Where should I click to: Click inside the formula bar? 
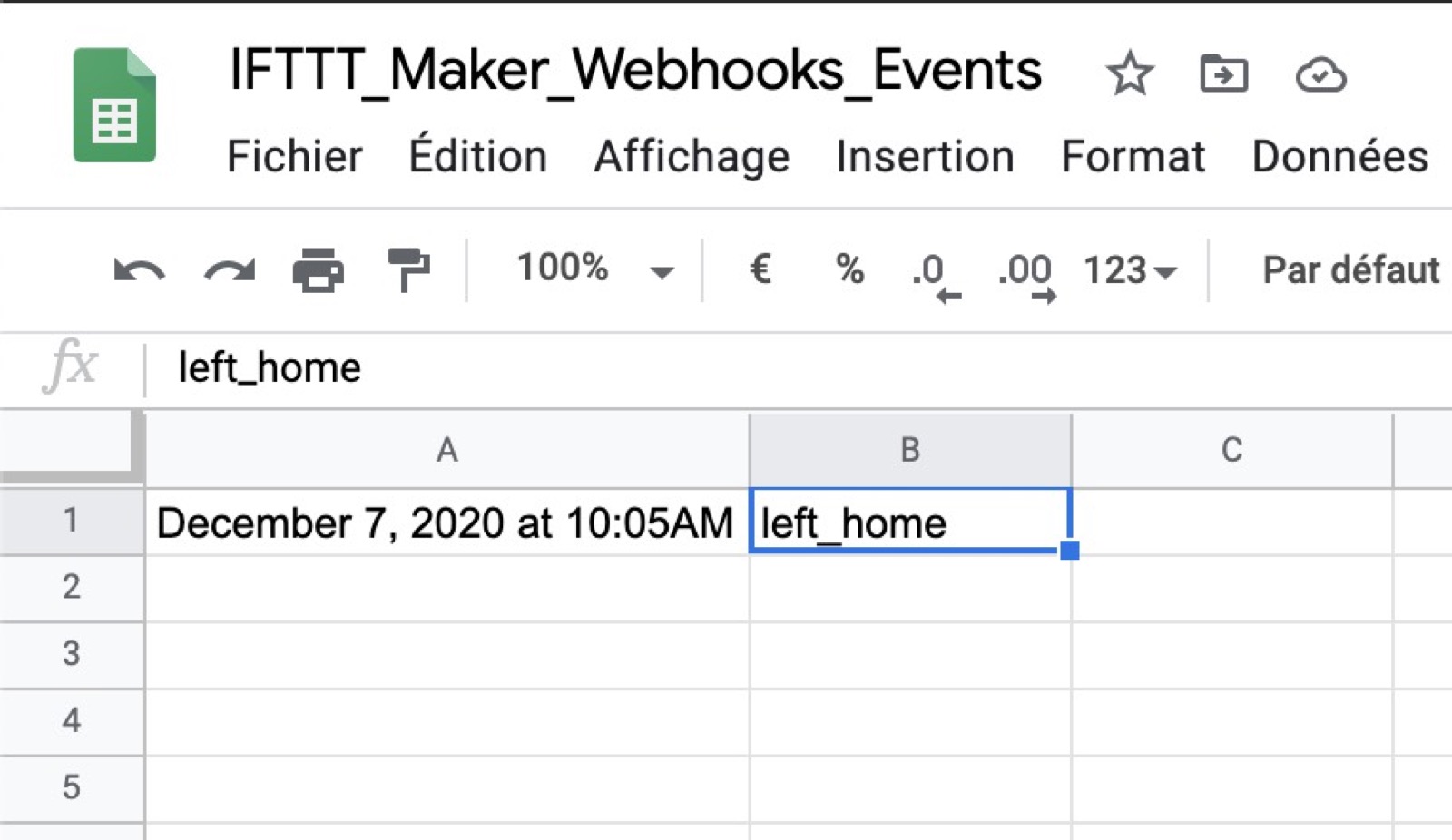tap(544, 367)
